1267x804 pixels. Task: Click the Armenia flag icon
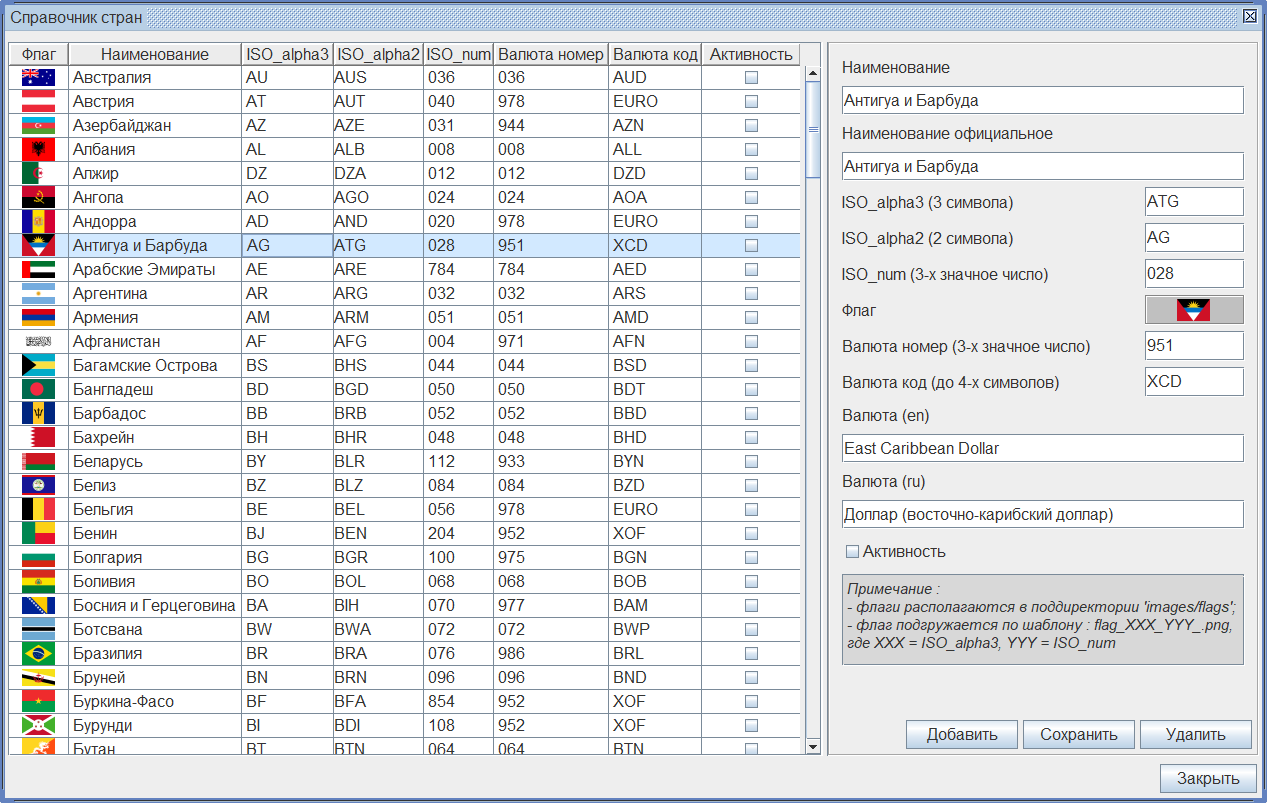click(x=38, y=317)
